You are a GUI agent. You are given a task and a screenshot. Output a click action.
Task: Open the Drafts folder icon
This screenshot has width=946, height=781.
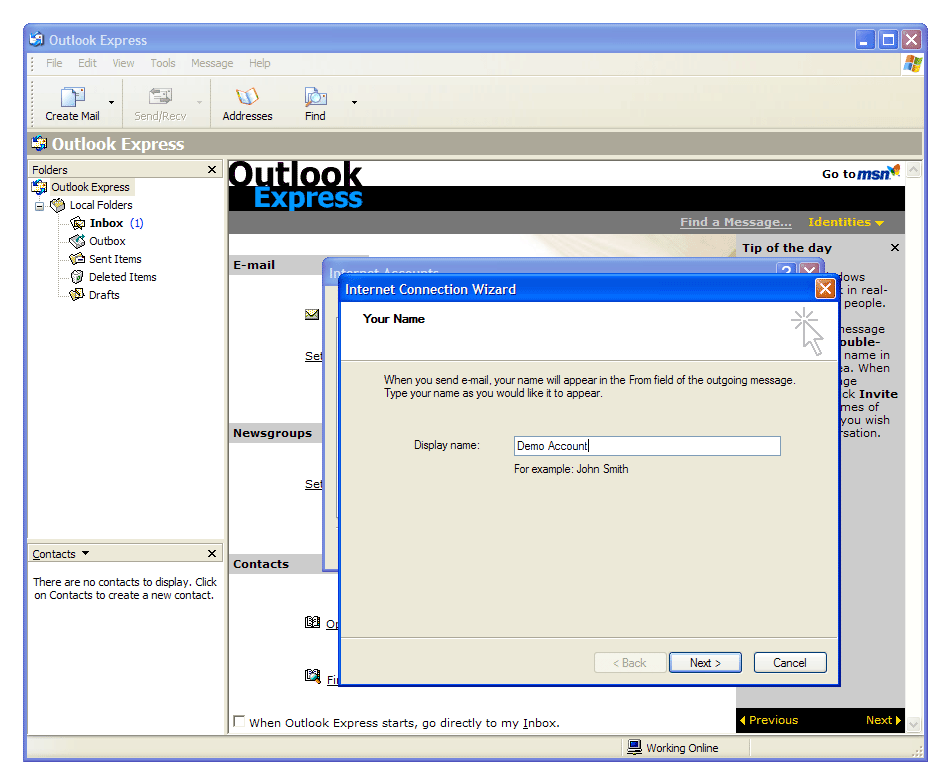coord(77,295)
